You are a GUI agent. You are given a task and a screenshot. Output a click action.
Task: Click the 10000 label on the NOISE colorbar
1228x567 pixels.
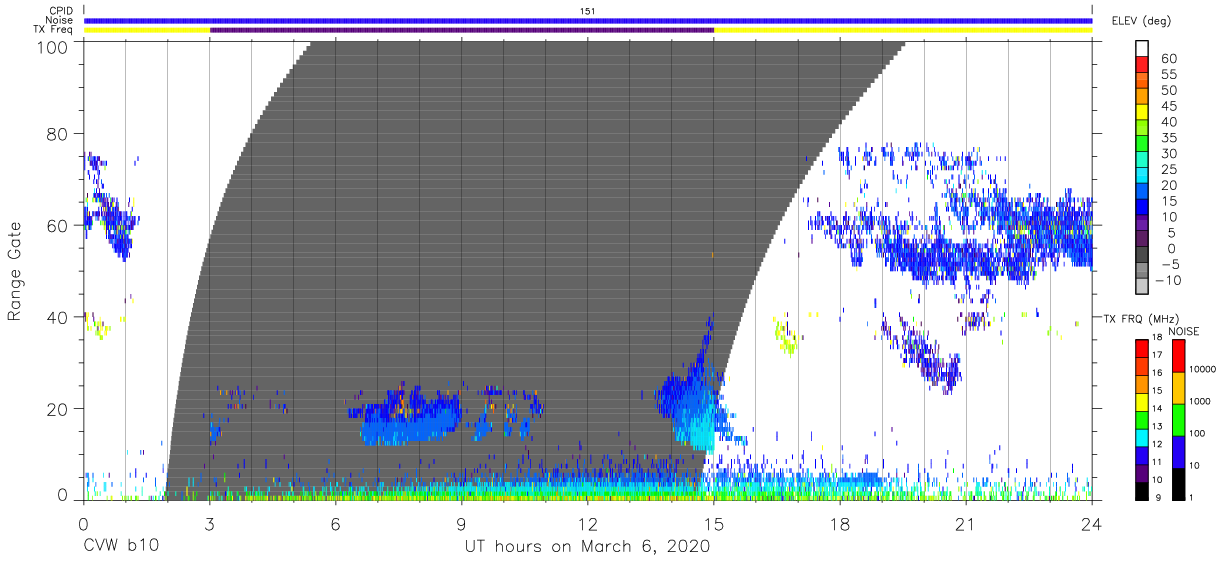[1202, 371]
